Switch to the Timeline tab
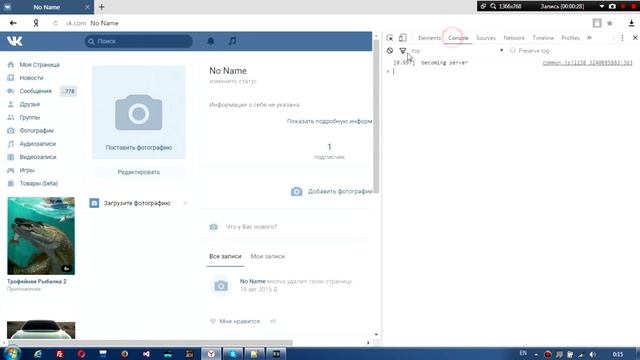640x360 pixels. [543, 38]
